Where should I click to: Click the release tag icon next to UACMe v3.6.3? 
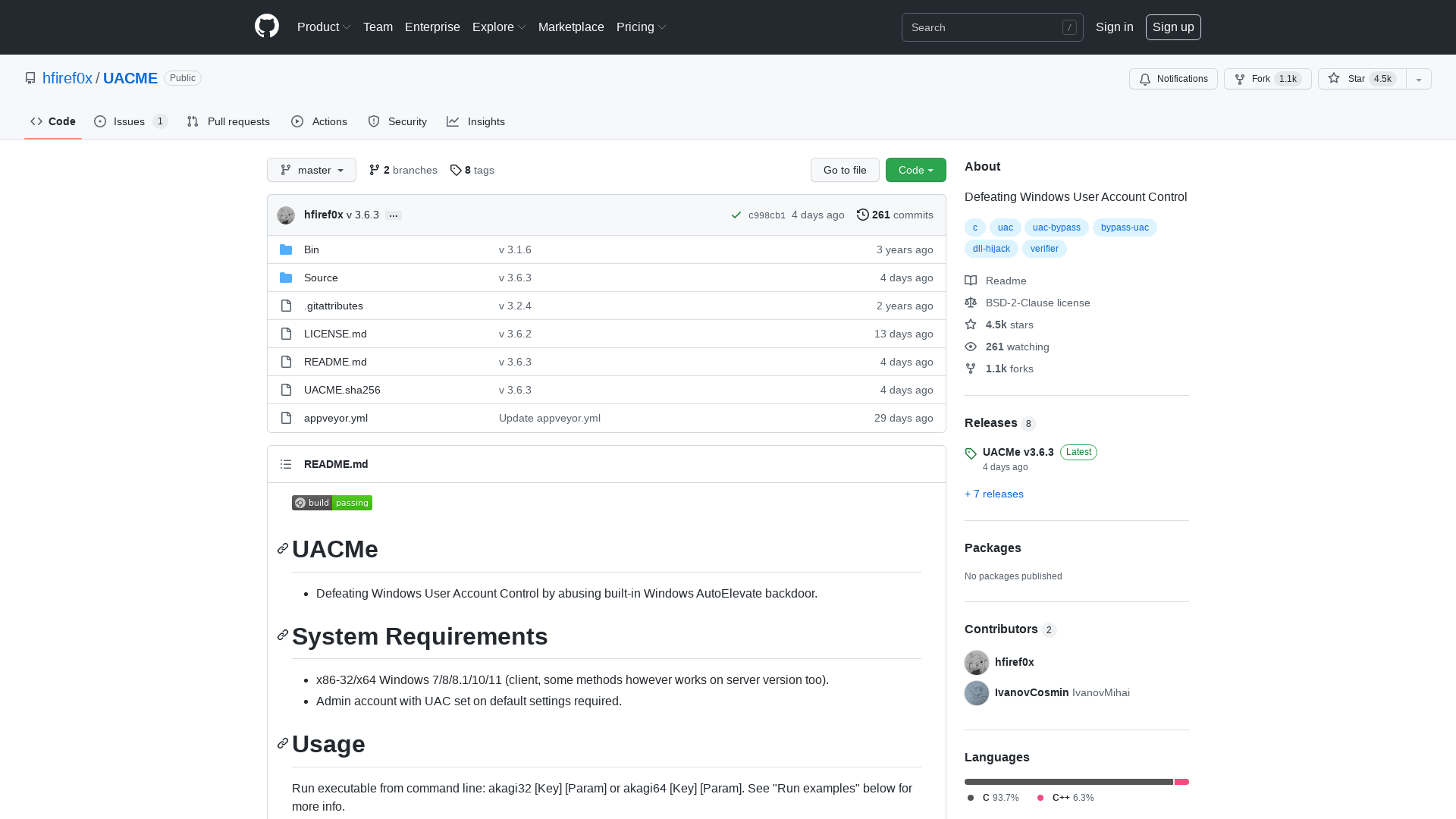[x=971, y=453]
